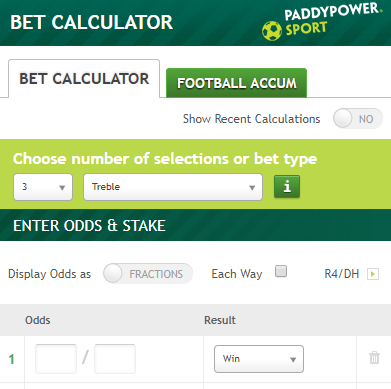Select the Bet Calculator tab

[84, 79]
